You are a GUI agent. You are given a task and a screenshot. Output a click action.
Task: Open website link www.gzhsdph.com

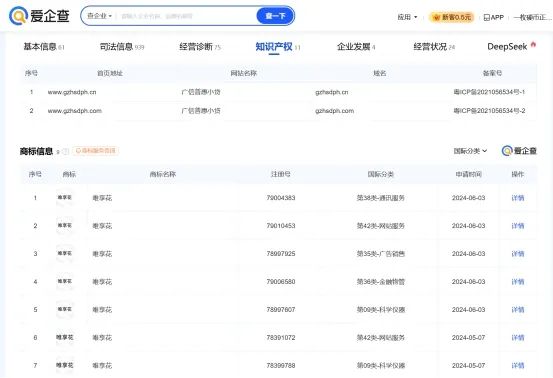75,111
